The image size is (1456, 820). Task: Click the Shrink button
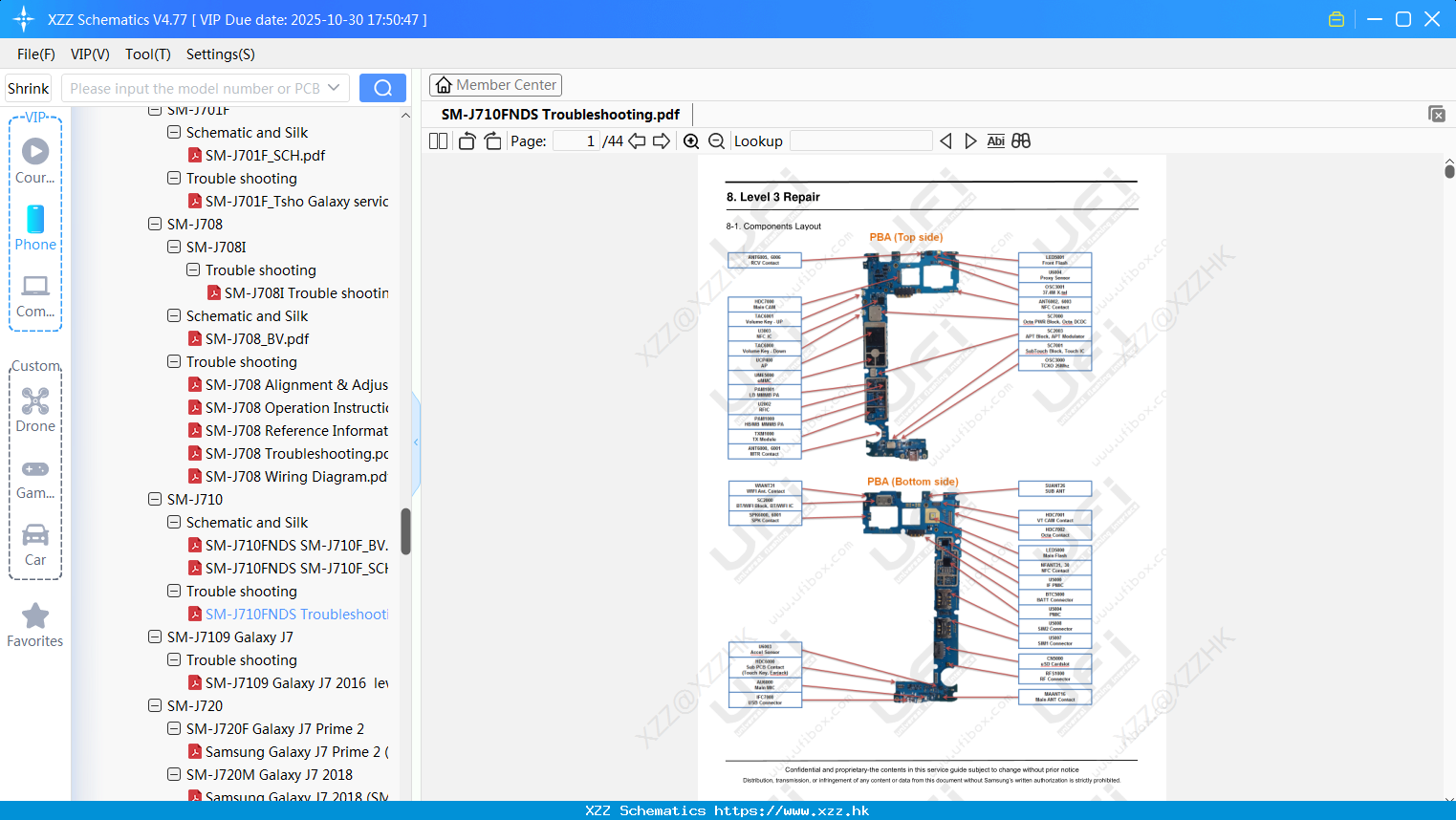coord(28,88)
